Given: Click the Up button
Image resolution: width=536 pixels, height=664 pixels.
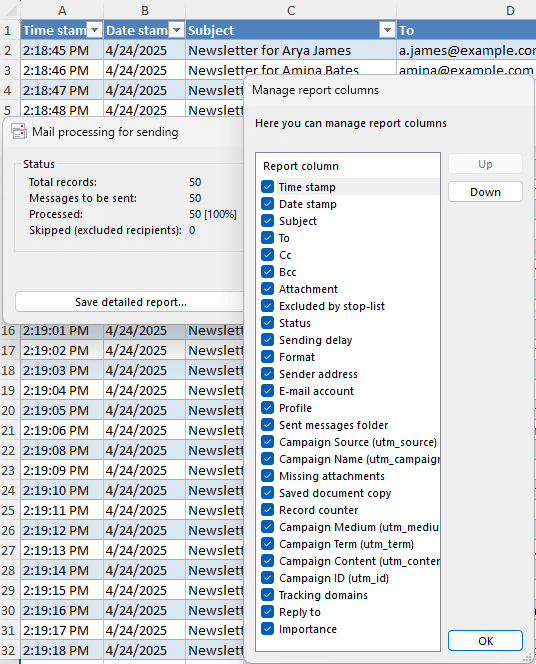Looking at the screenshot, I should [485, 164].
